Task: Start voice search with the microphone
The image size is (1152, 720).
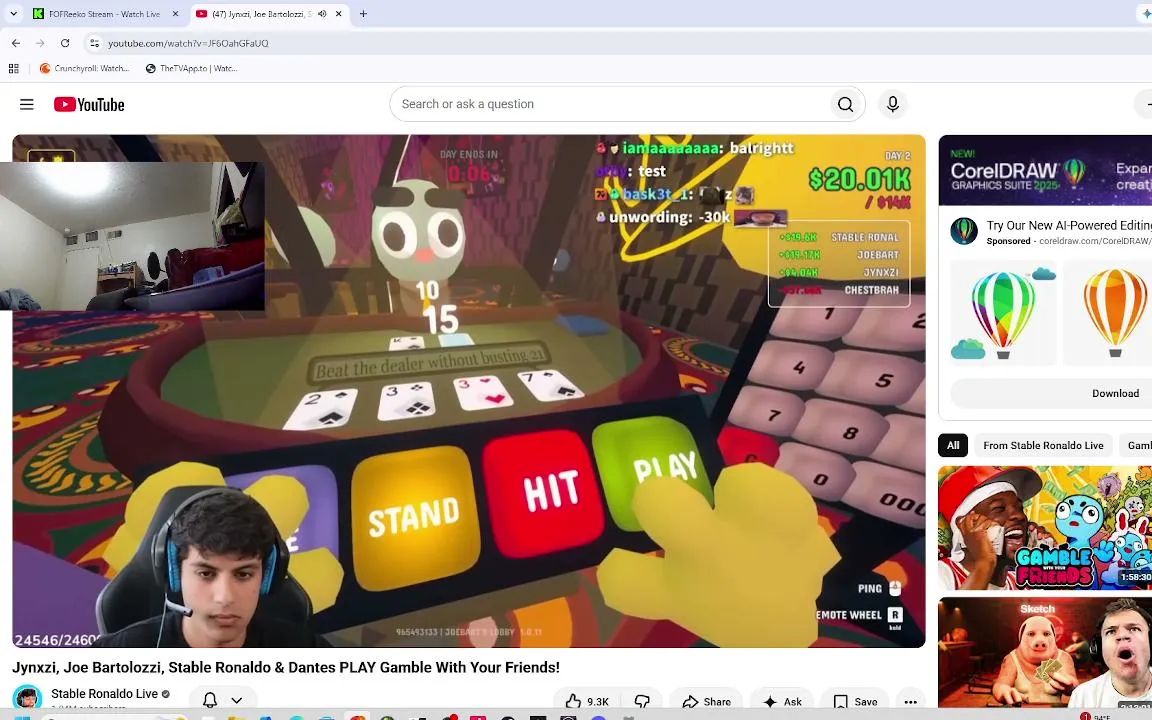Action: pyautogui.click(x=893, y=104)
